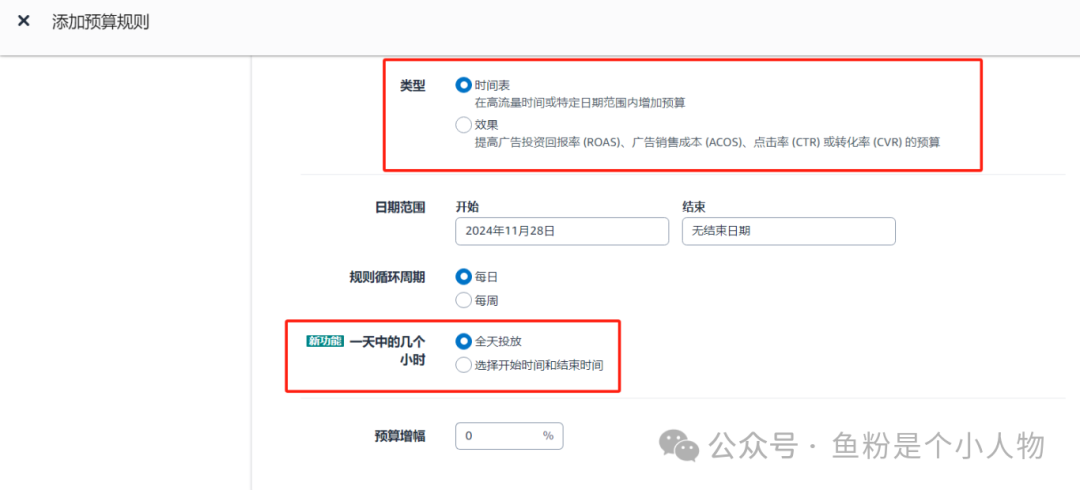Choose 每周 as the rule recurrence

pyautogui.click(x=464, y=300)
